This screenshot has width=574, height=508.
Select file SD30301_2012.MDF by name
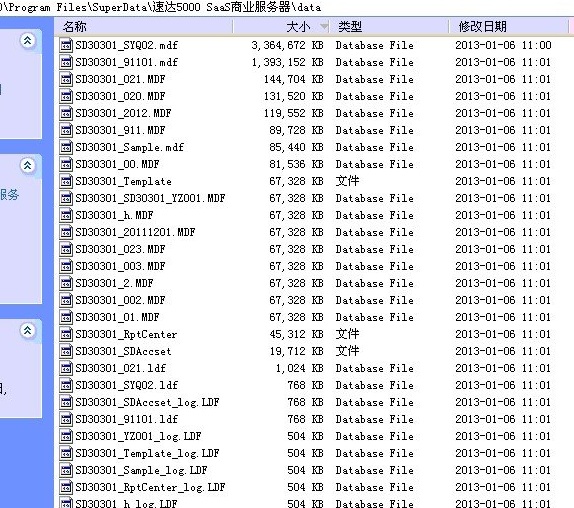123,113
